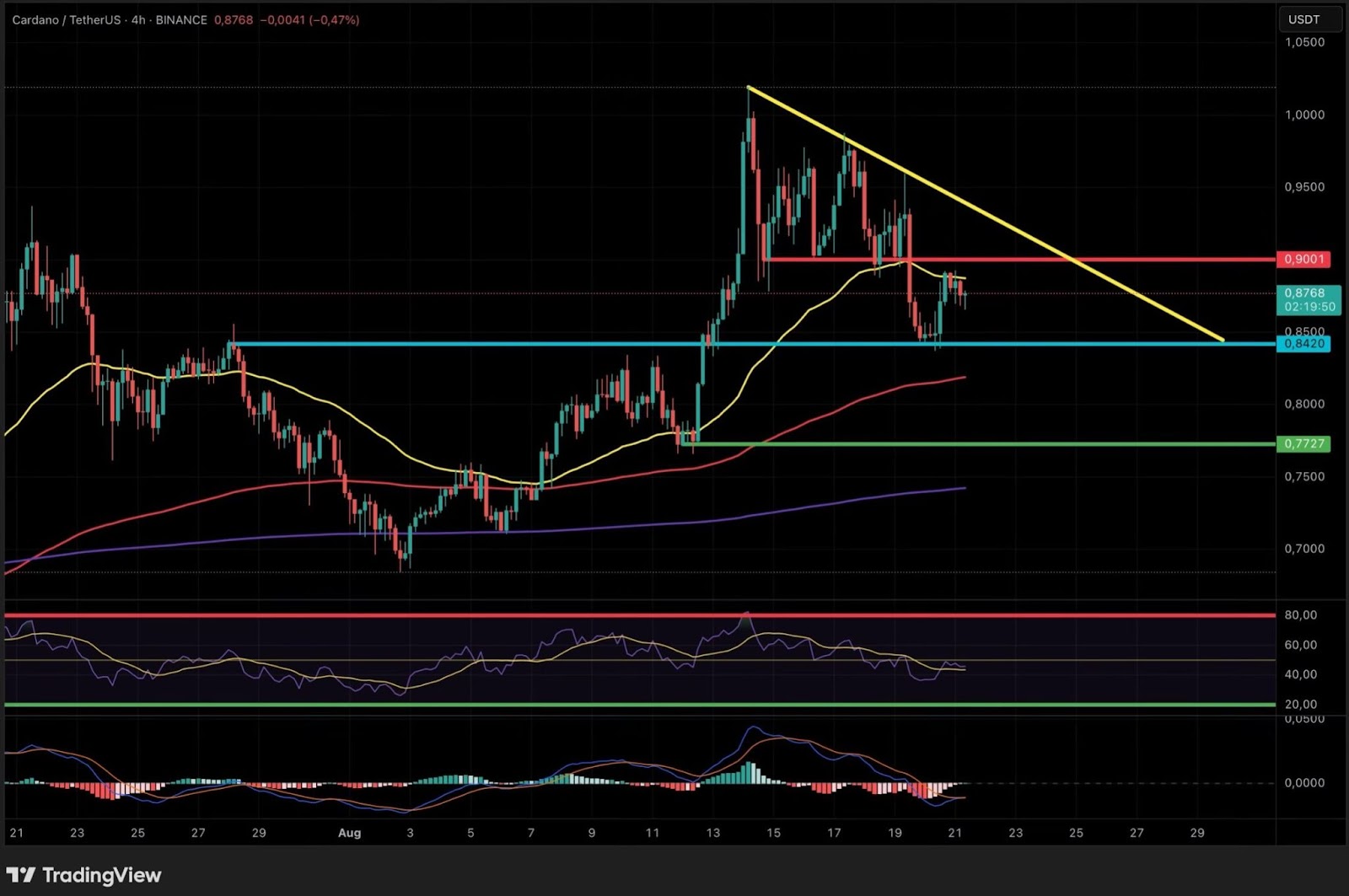Click the 0,8420 price axis label
The image size is (1349, 896).
(1303, 344)
